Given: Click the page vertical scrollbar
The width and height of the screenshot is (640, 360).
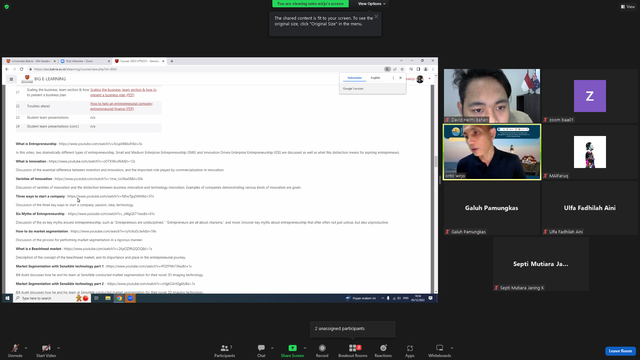Looking at the screenshot, I should (436, 161).
